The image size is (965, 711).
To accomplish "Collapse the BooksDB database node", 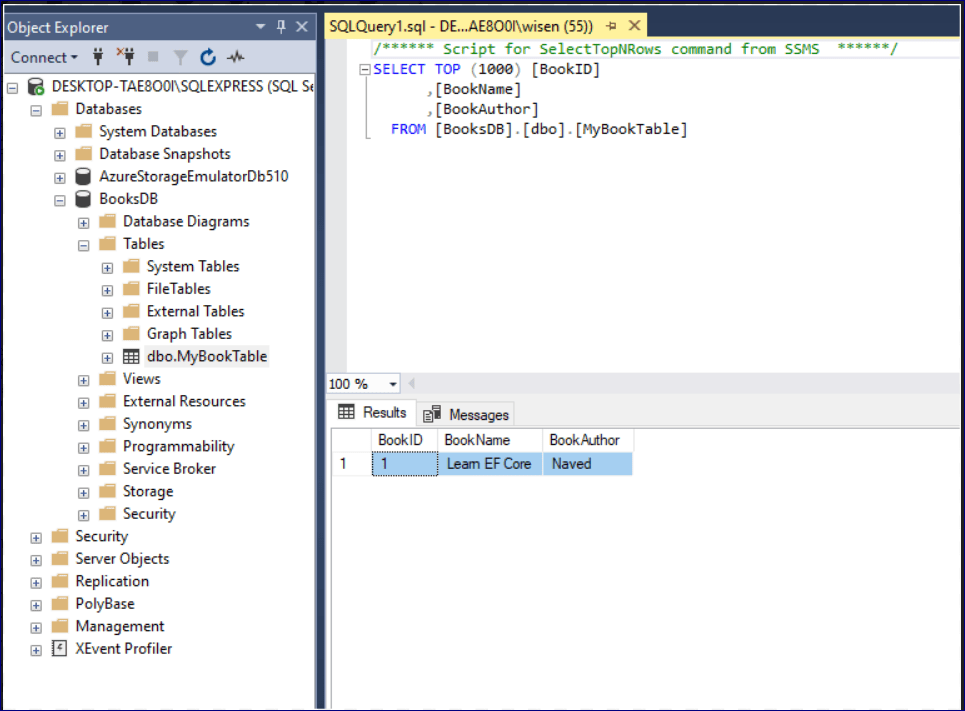I will tap(60, 199).
